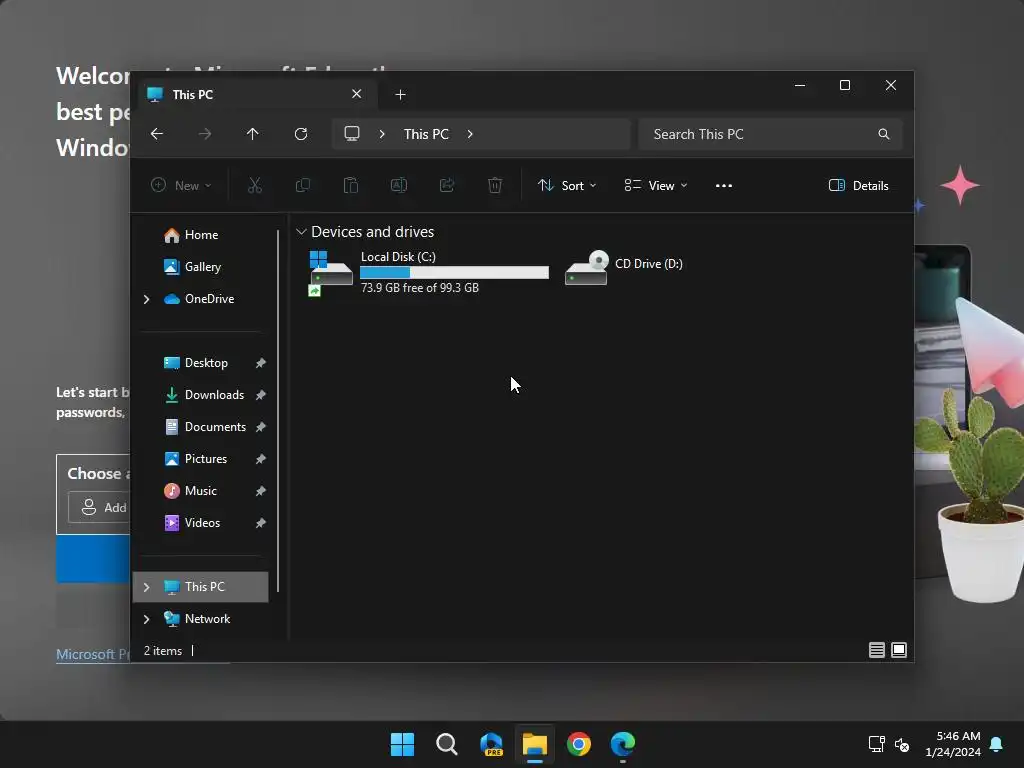Open pinned Music folder
This screenshot has height=768, width=1024.
[x=201, y=491]
